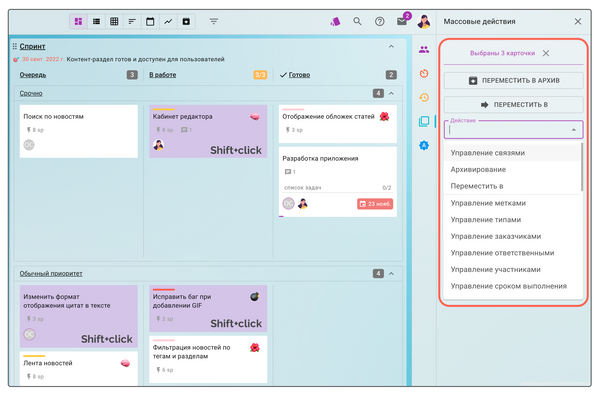This screenshot has height=395, width=600.
Task: Collapse Действие dropdown arrow
Action: (x=574, y=130)
